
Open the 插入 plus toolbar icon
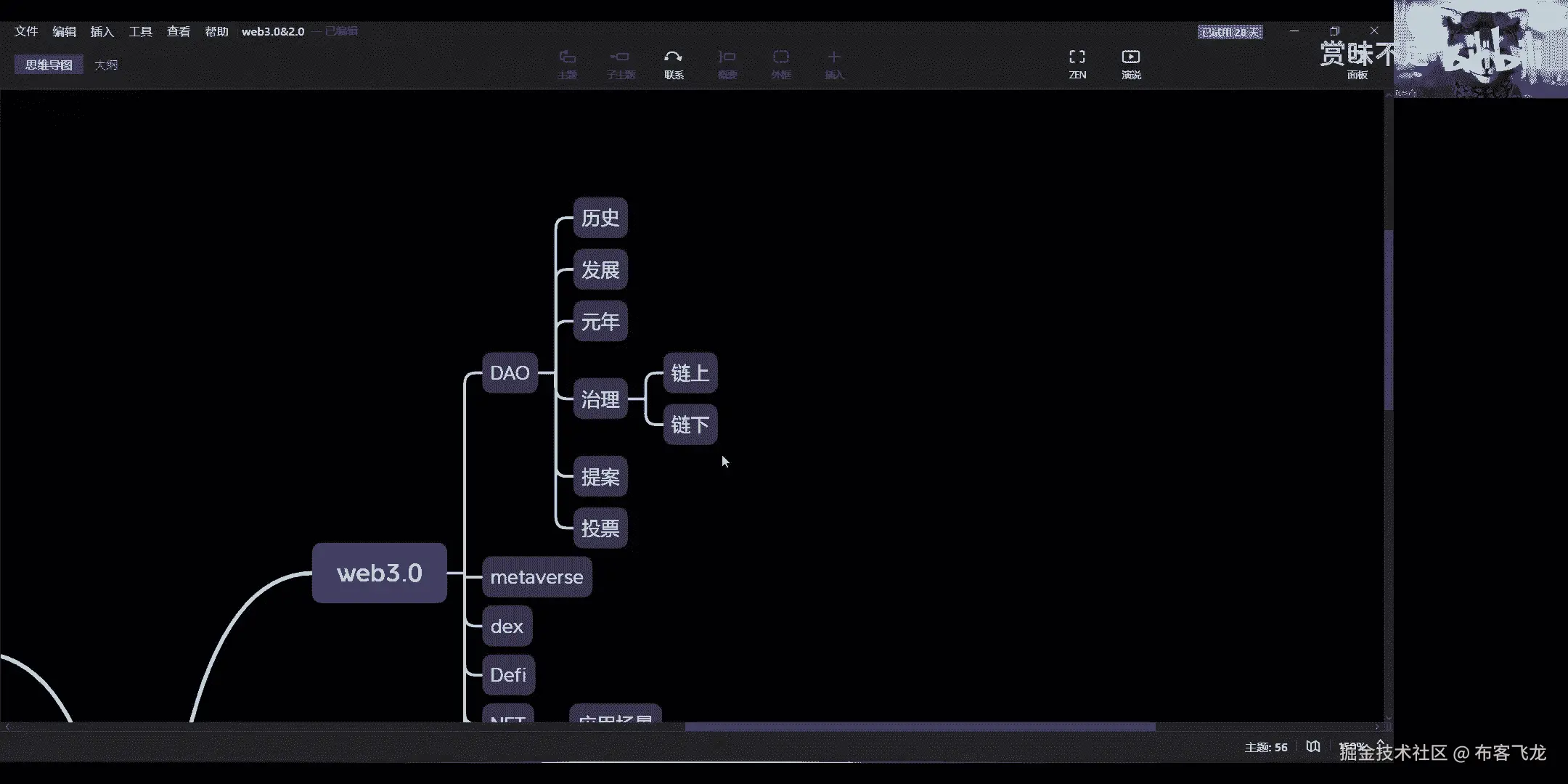point(834,58)
